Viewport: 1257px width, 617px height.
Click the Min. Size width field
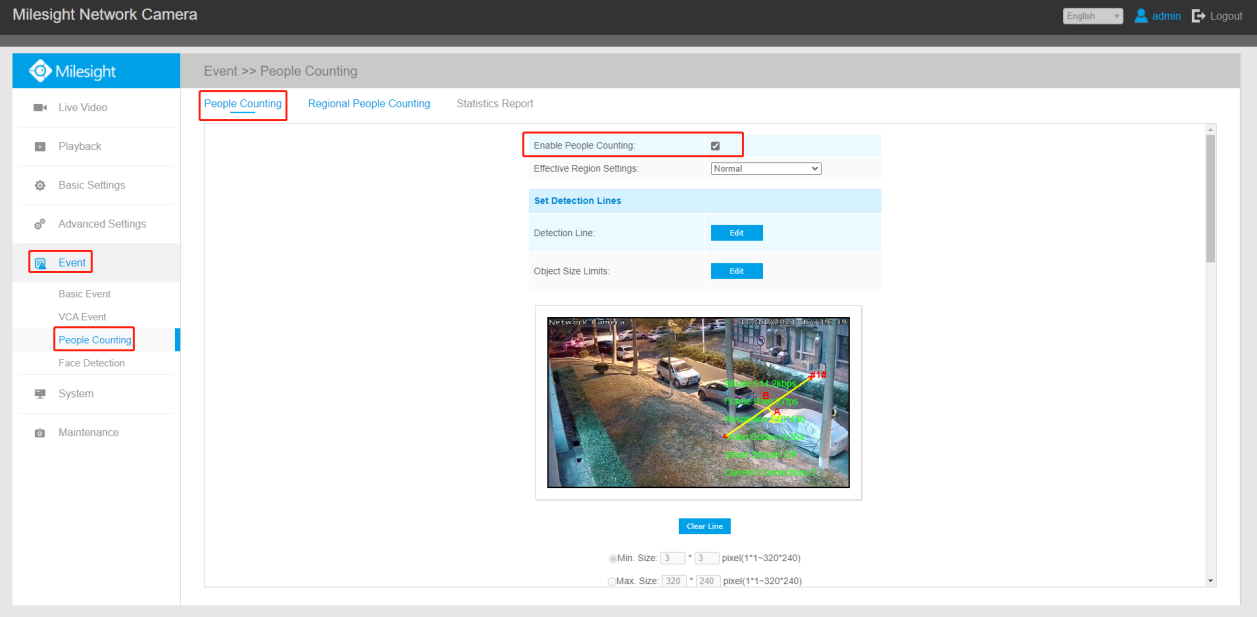tap(673, 558)
